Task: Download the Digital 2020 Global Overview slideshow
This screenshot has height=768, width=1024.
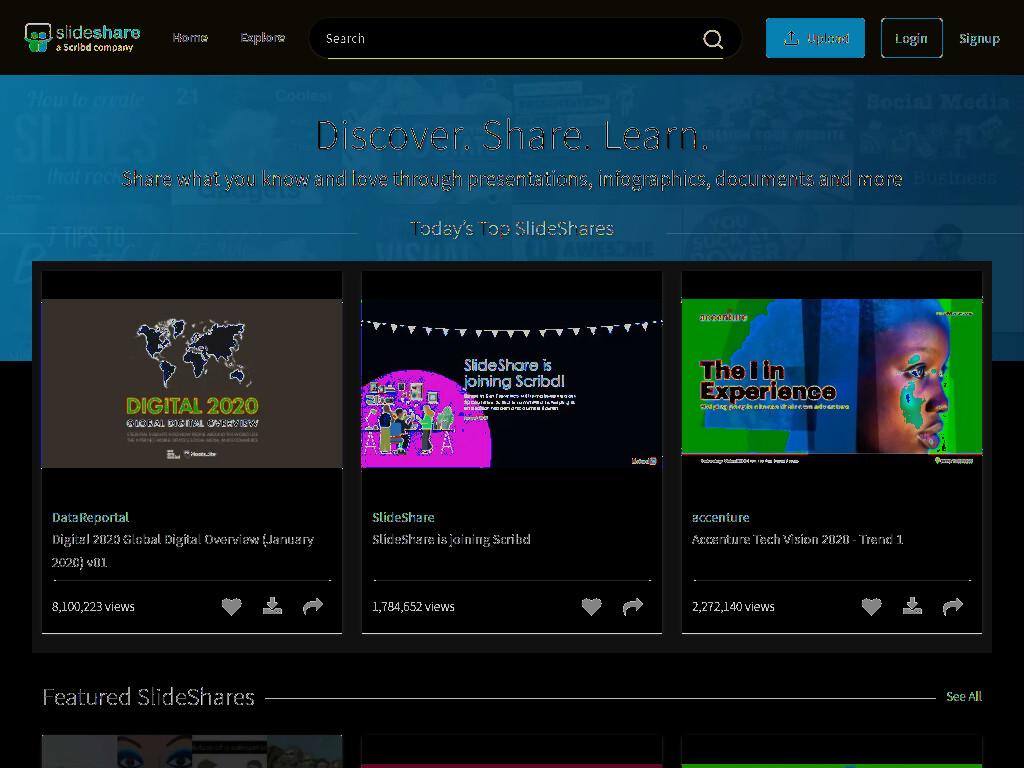Action: point(272,606)
